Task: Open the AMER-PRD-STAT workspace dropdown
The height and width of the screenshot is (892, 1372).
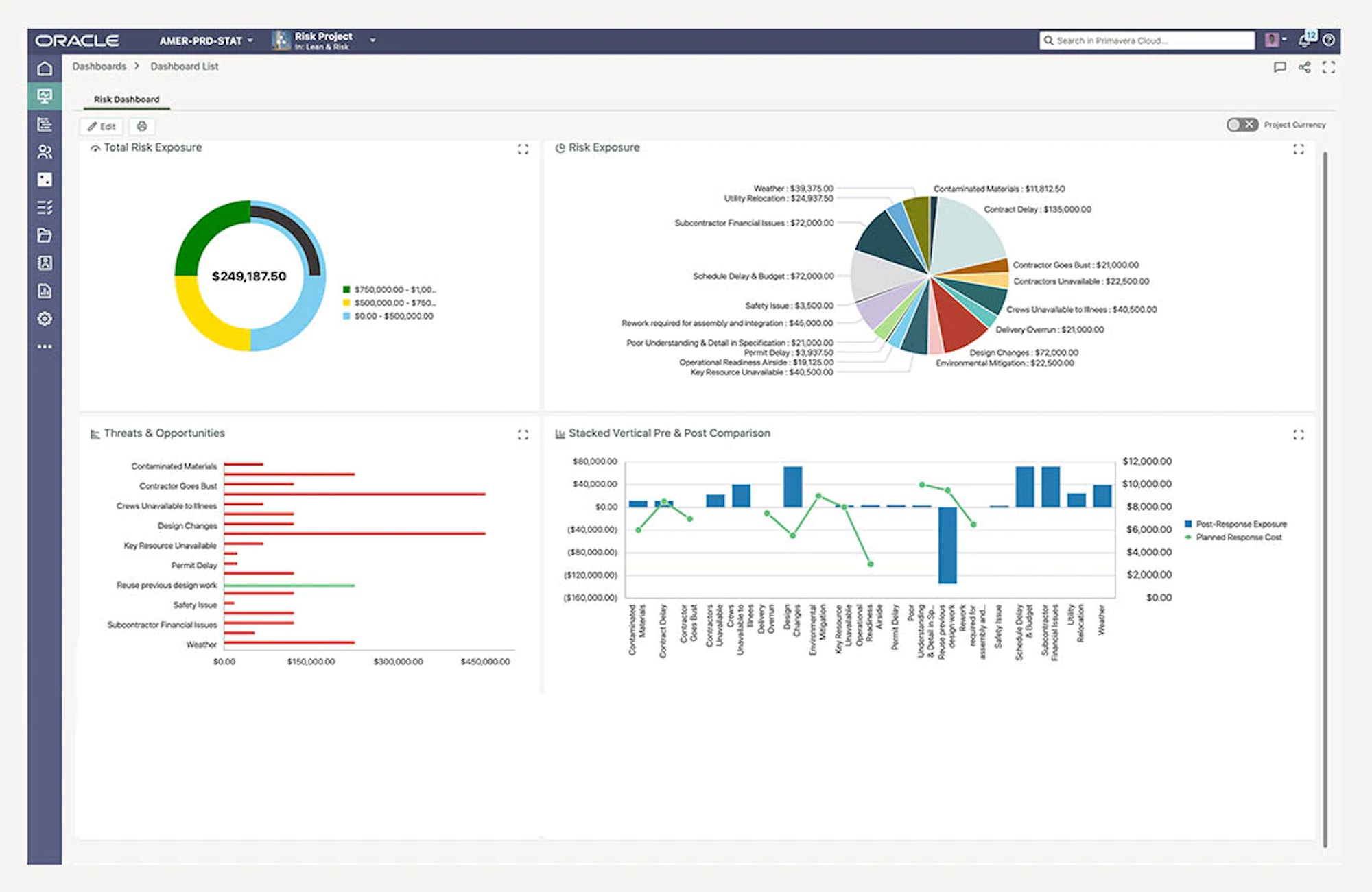Action: (x=203, y=40)
